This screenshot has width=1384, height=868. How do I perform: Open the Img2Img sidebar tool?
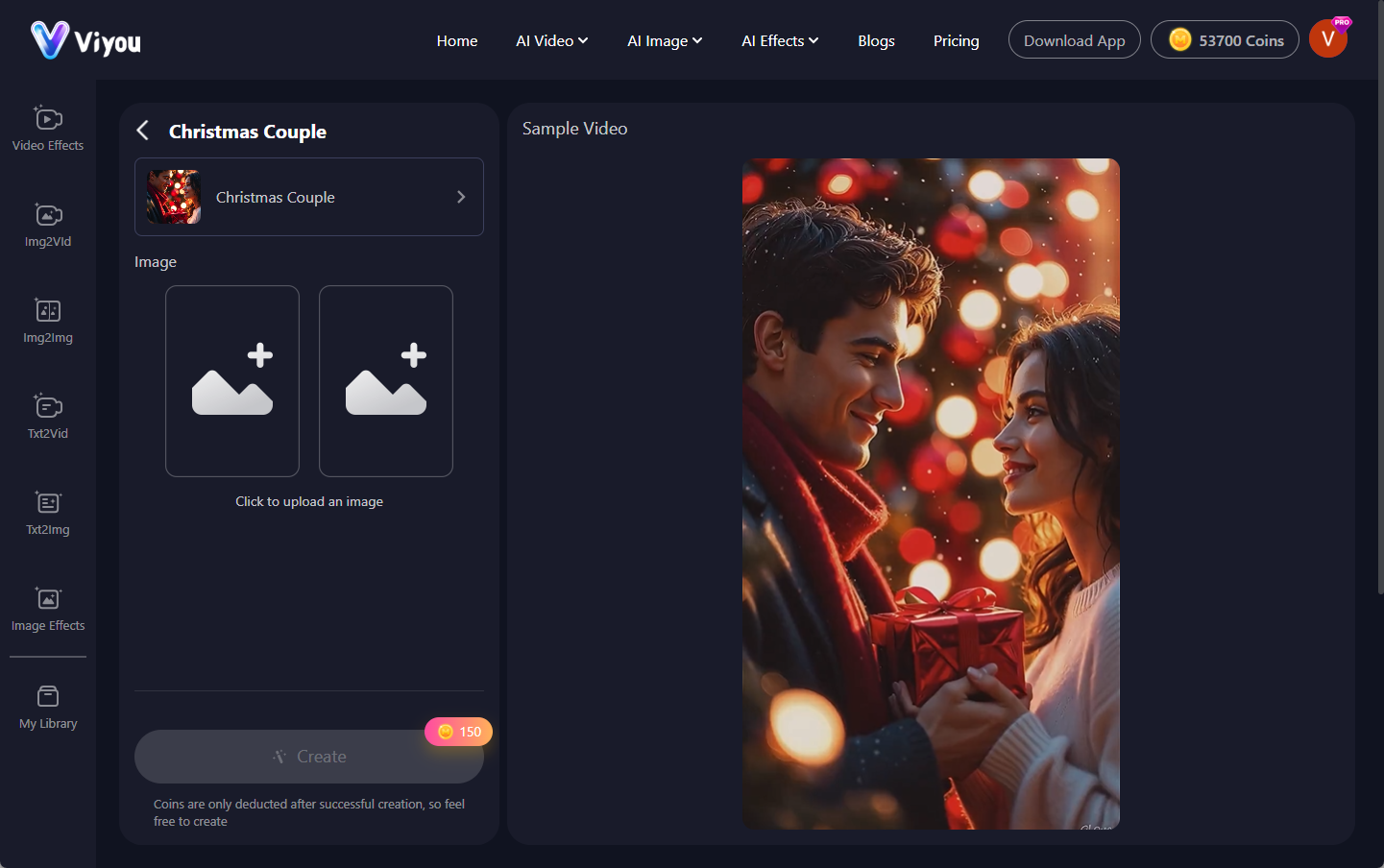(x=48, y=321)
